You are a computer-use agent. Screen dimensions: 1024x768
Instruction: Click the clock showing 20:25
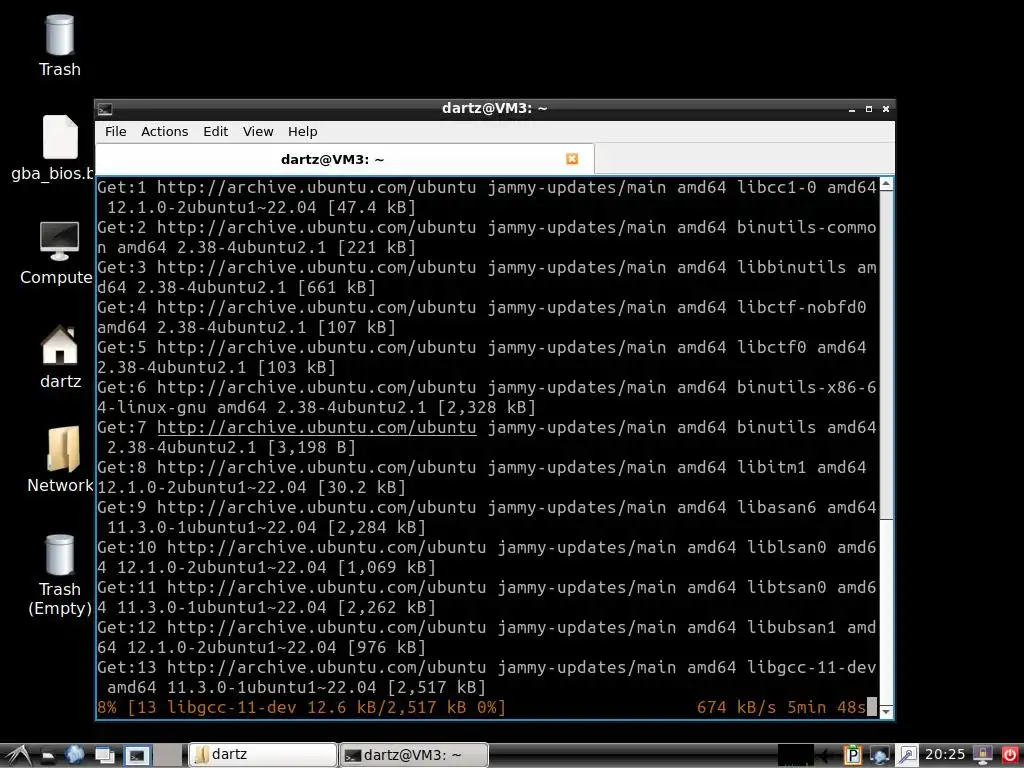pos(944,755)
